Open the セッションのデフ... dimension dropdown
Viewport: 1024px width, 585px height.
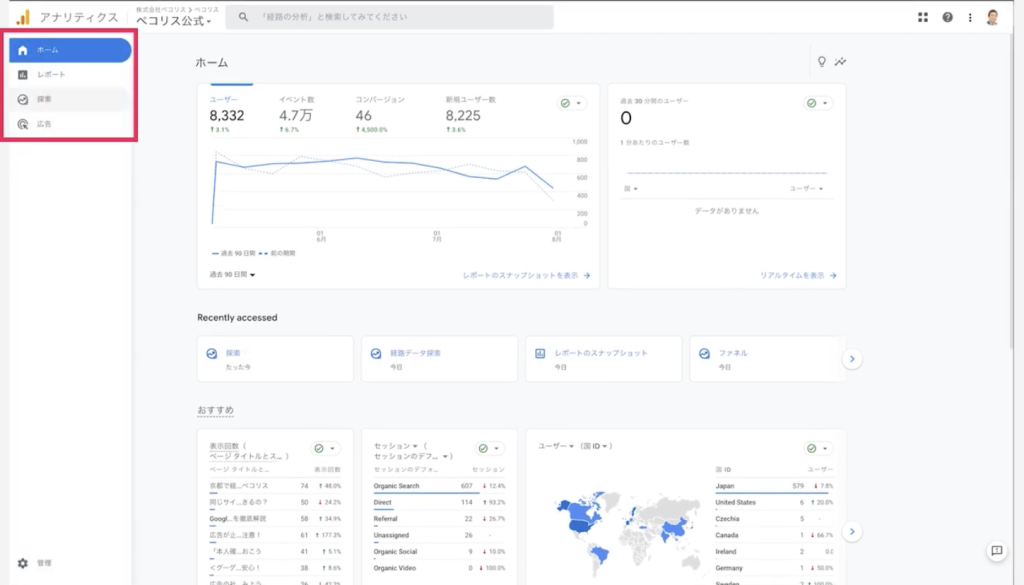(x=411, y=456)
